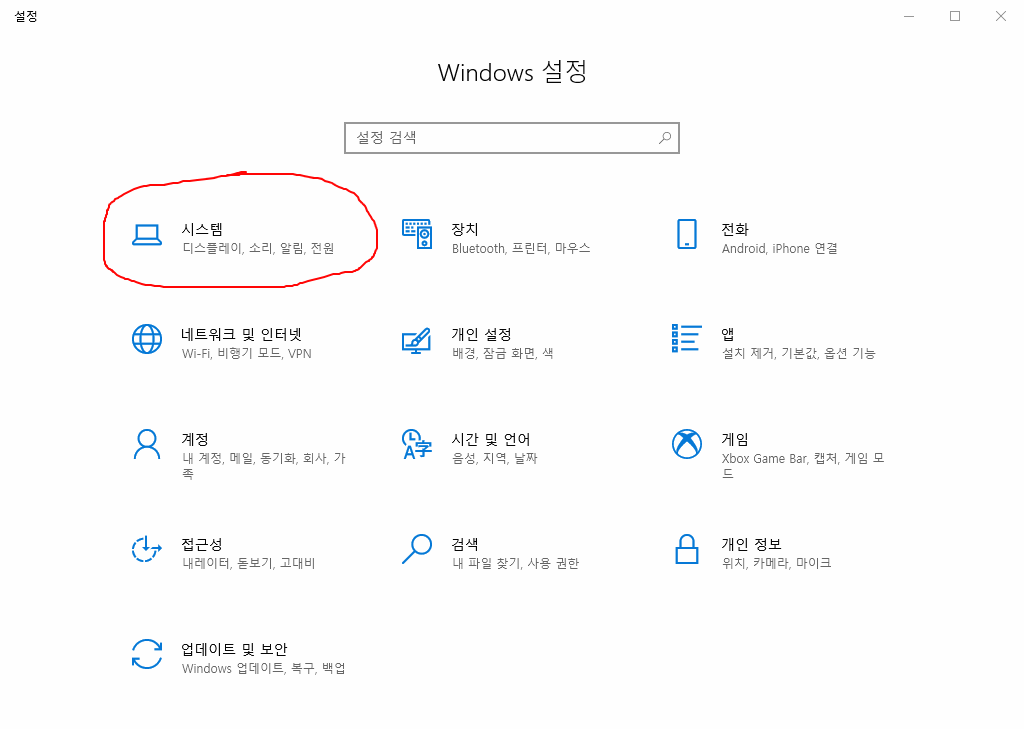Click the text Xbox Game Bar, 캡처
The image size is (1024, 729).
[780, 459]
